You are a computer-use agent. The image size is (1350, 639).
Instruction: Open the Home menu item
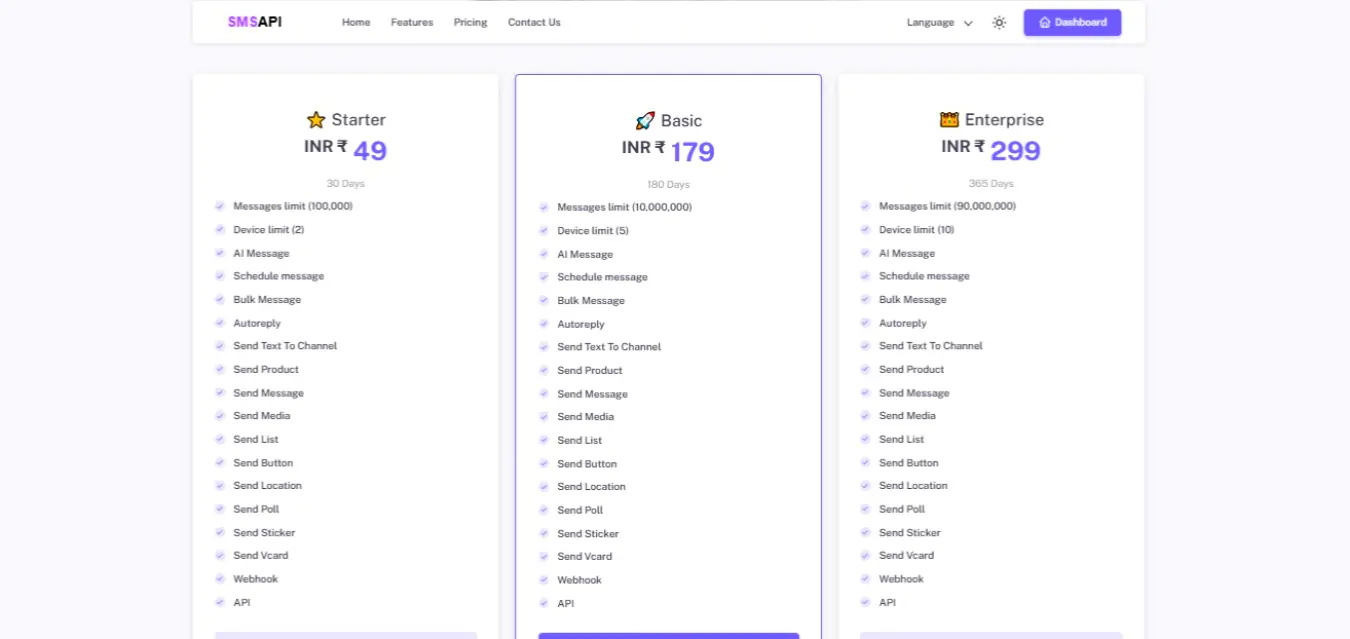[356, 22]
